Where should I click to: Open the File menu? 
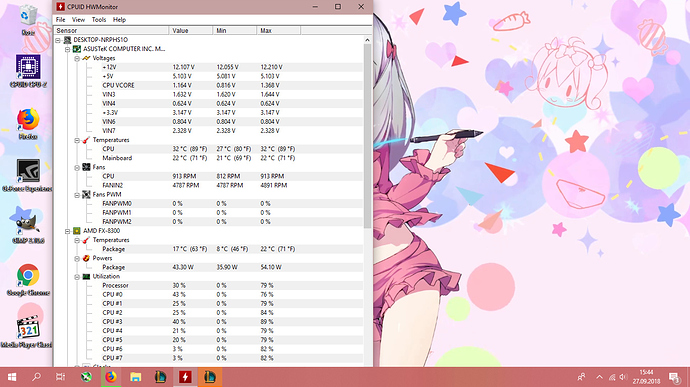(x=60, y=20)
